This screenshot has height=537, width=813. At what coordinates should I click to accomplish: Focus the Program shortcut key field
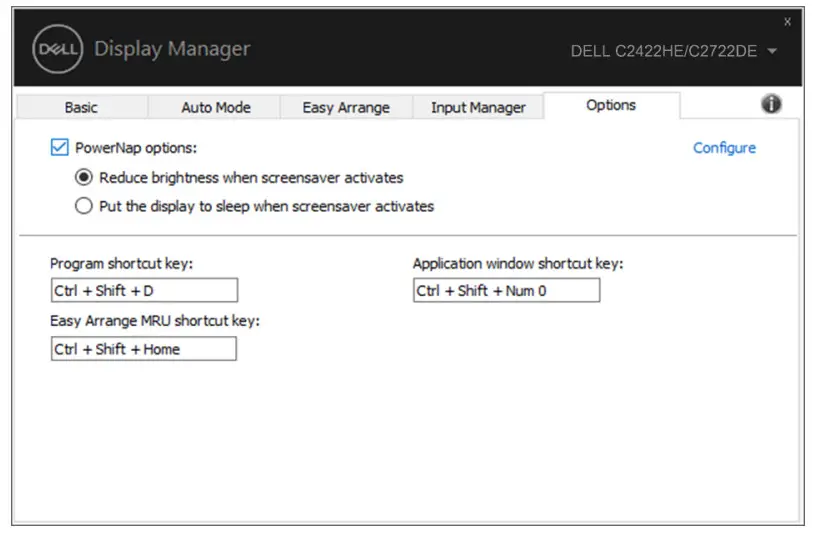[x=144, y=290]
